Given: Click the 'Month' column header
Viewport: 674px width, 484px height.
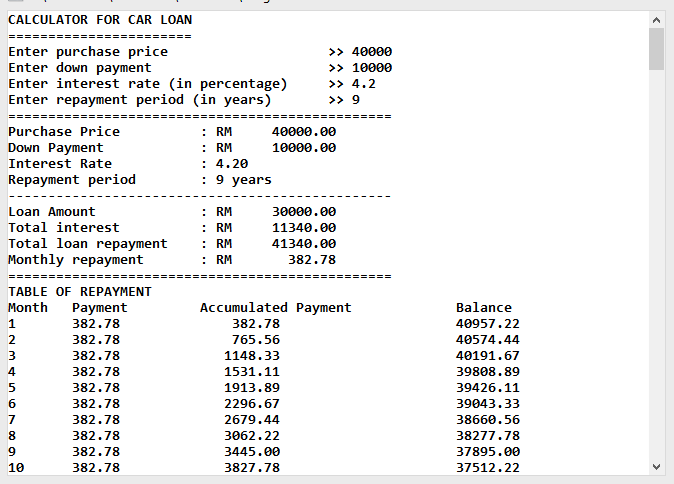Looking at the screenshot, I should coord(28,307).
